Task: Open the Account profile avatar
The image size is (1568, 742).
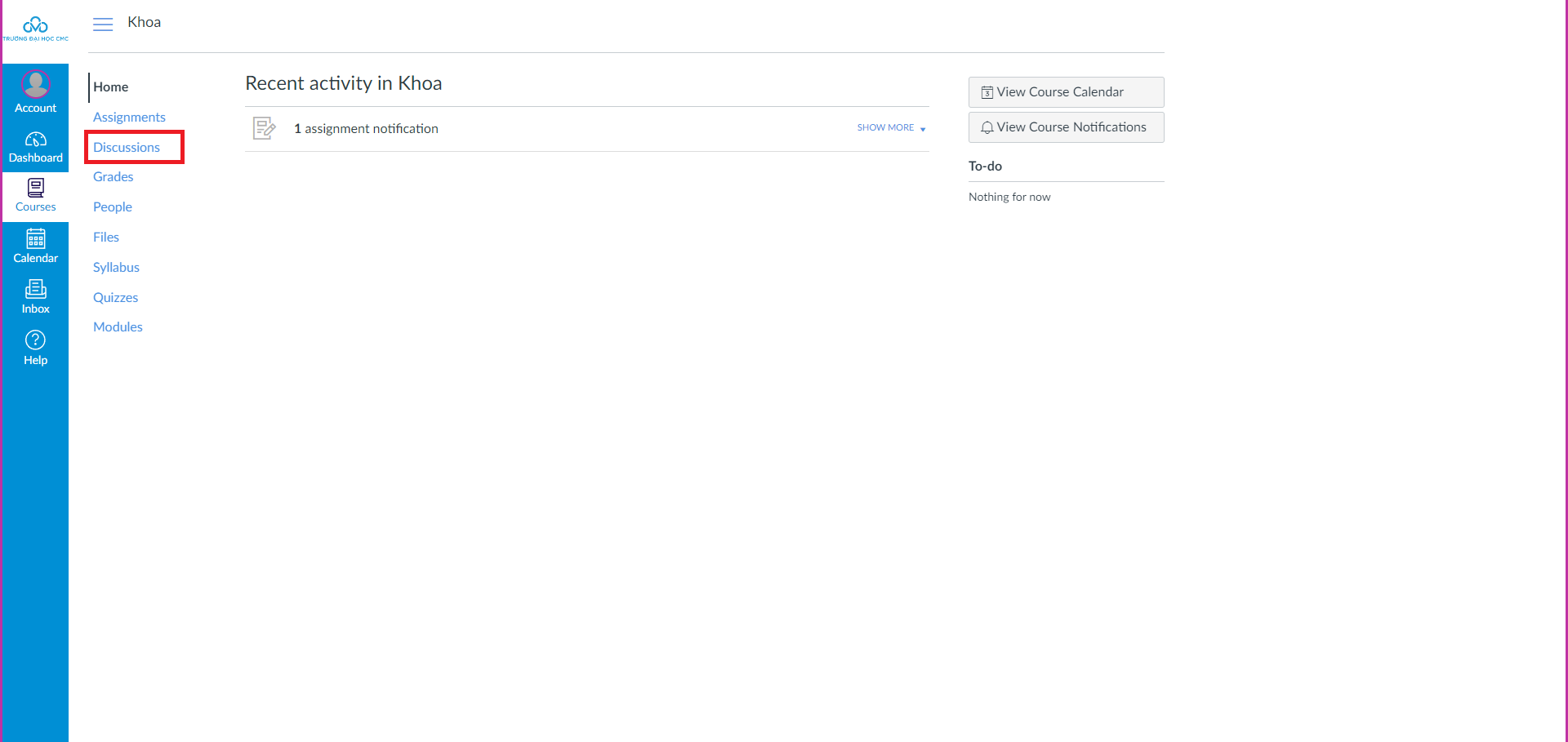Action: (x=35, y=84)
